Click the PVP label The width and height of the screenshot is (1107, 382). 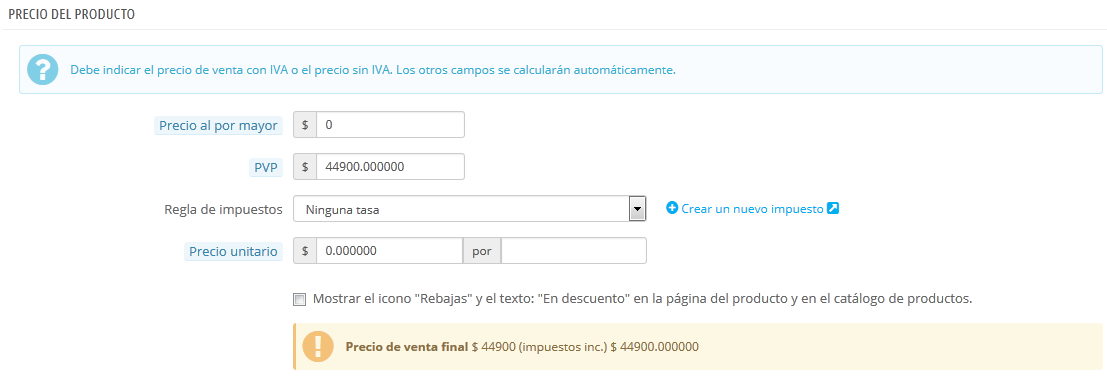coord(265,167)
